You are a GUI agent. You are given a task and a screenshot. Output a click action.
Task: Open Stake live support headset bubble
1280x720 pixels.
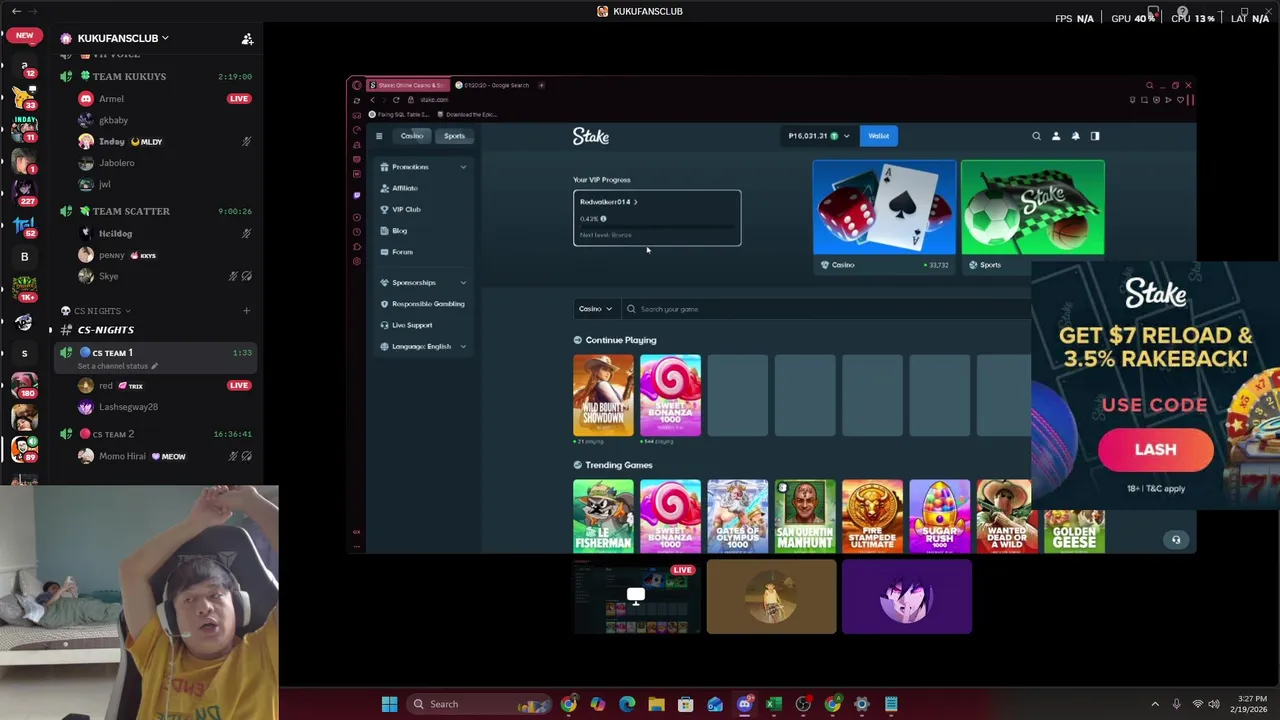click(x=1176, y=540)
